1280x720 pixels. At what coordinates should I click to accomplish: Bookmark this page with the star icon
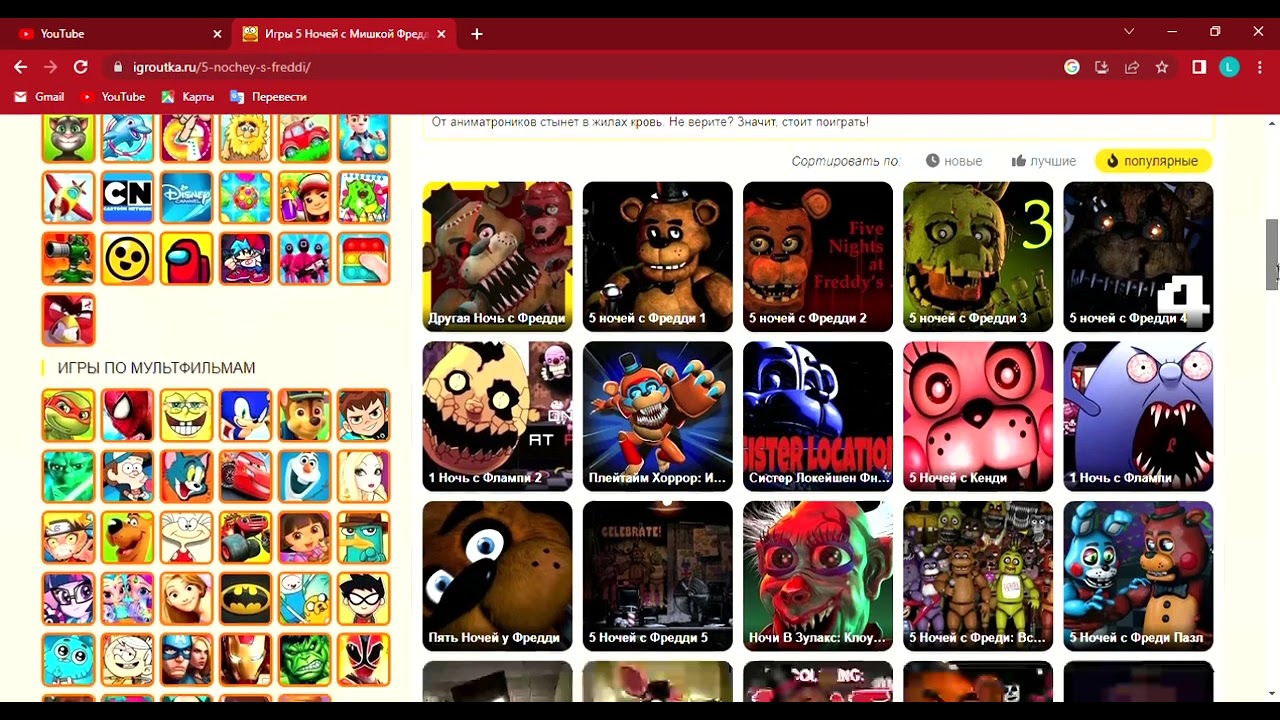(1162, 67)
